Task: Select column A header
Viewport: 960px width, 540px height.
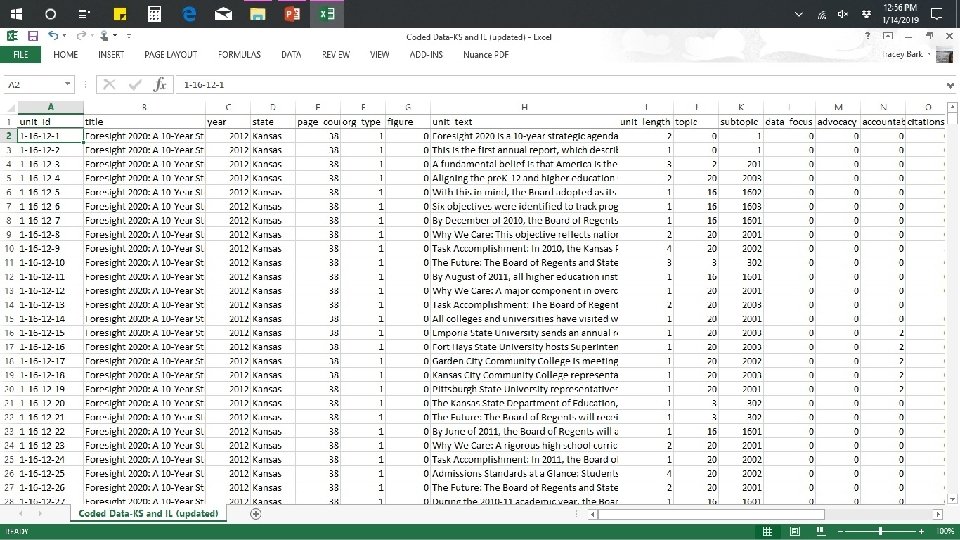Action: [x=50, y=107]
